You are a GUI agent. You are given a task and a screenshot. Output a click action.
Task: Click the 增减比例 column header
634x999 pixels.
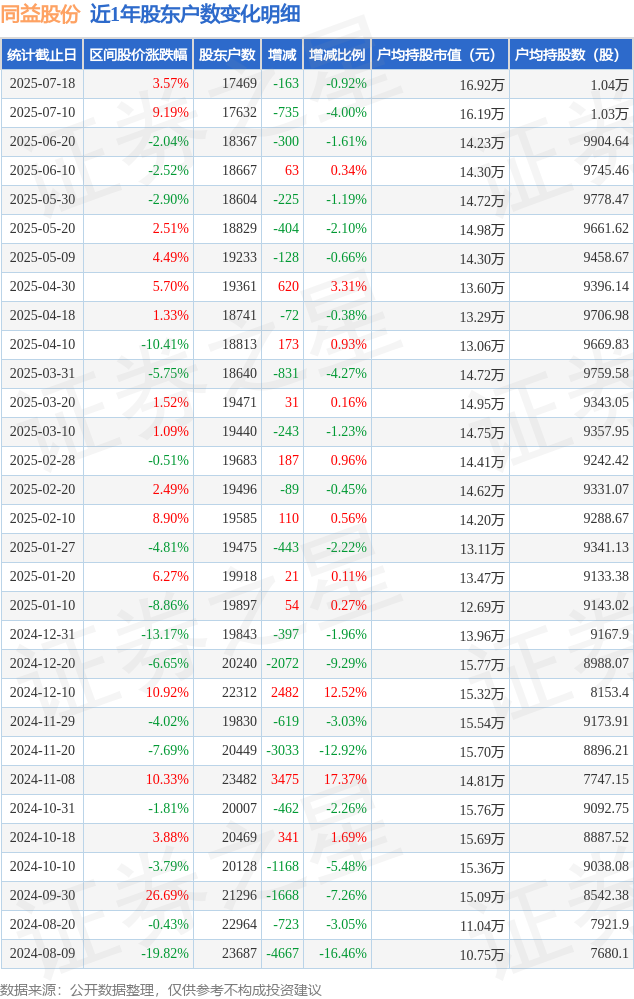pos(337,55)
